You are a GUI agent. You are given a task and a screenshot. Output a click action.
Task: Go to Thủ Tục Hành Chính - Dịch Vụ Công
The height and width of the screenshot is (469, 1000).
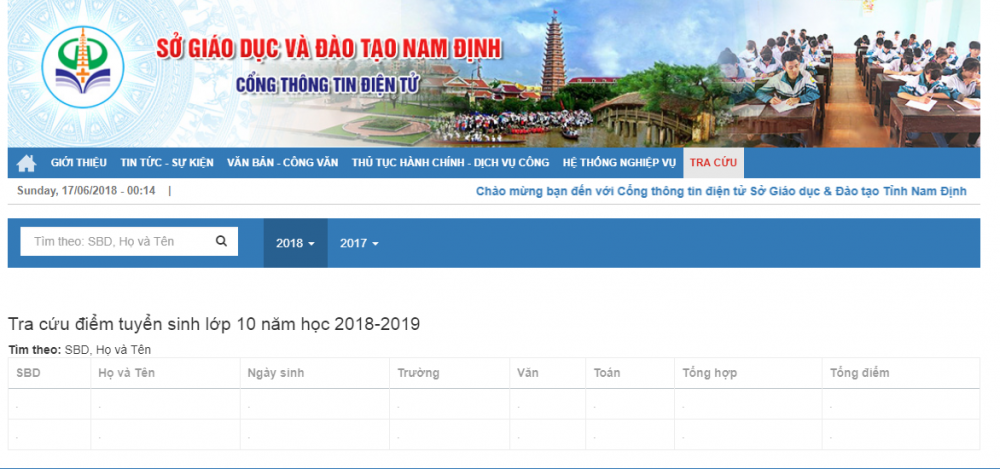point(450,162)
